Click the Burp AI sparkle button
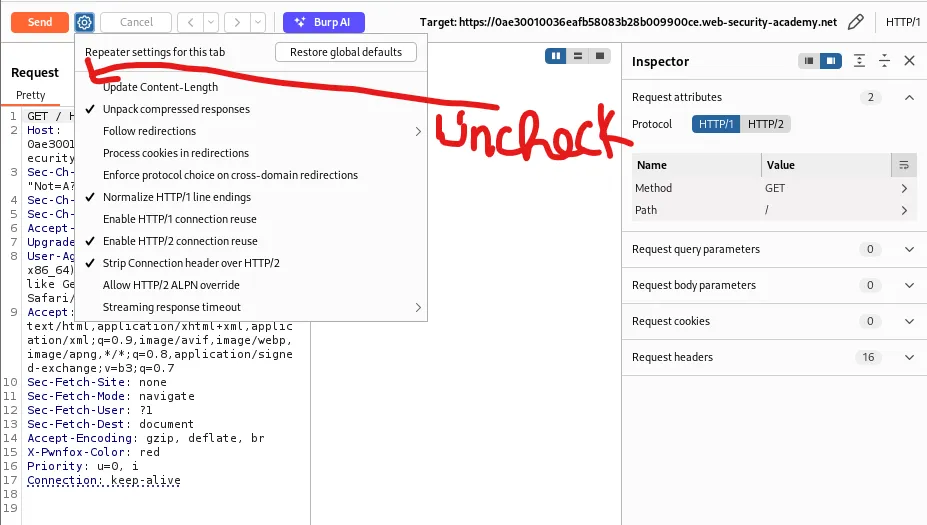The height and width of the screenshot is (525, 927). click(x=323, y=22)
